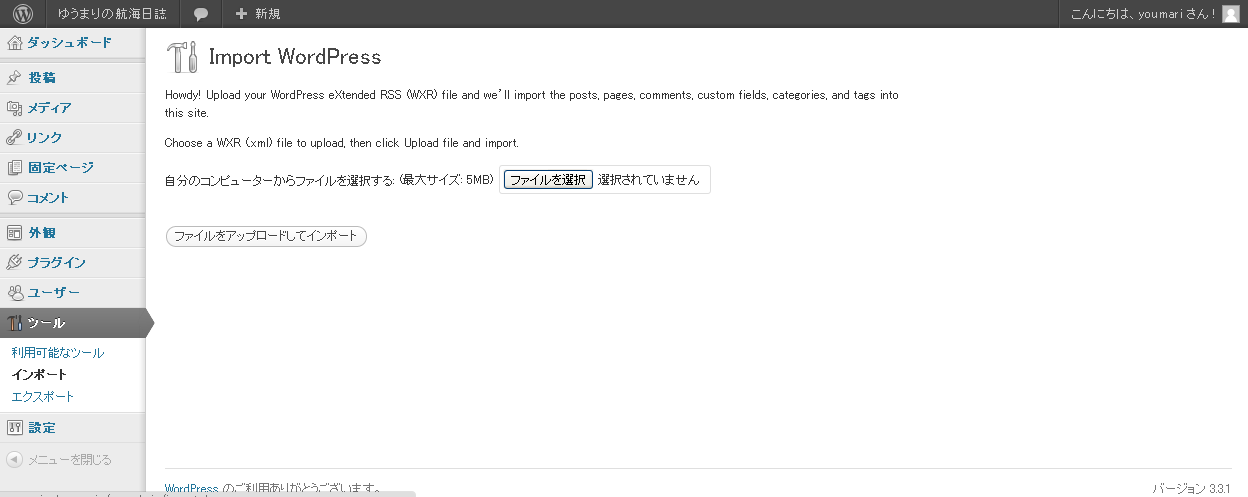Open the comments bubble icon in the admin bar
This screenshot has height=497, width=1248.
point(201,14)
